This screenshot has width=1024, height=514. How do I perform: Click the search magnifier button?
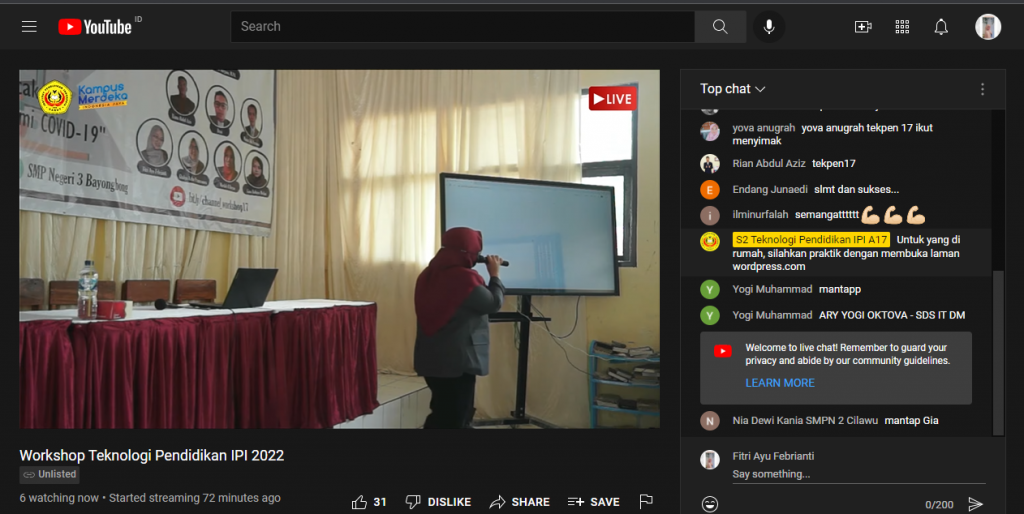point(720,27)
